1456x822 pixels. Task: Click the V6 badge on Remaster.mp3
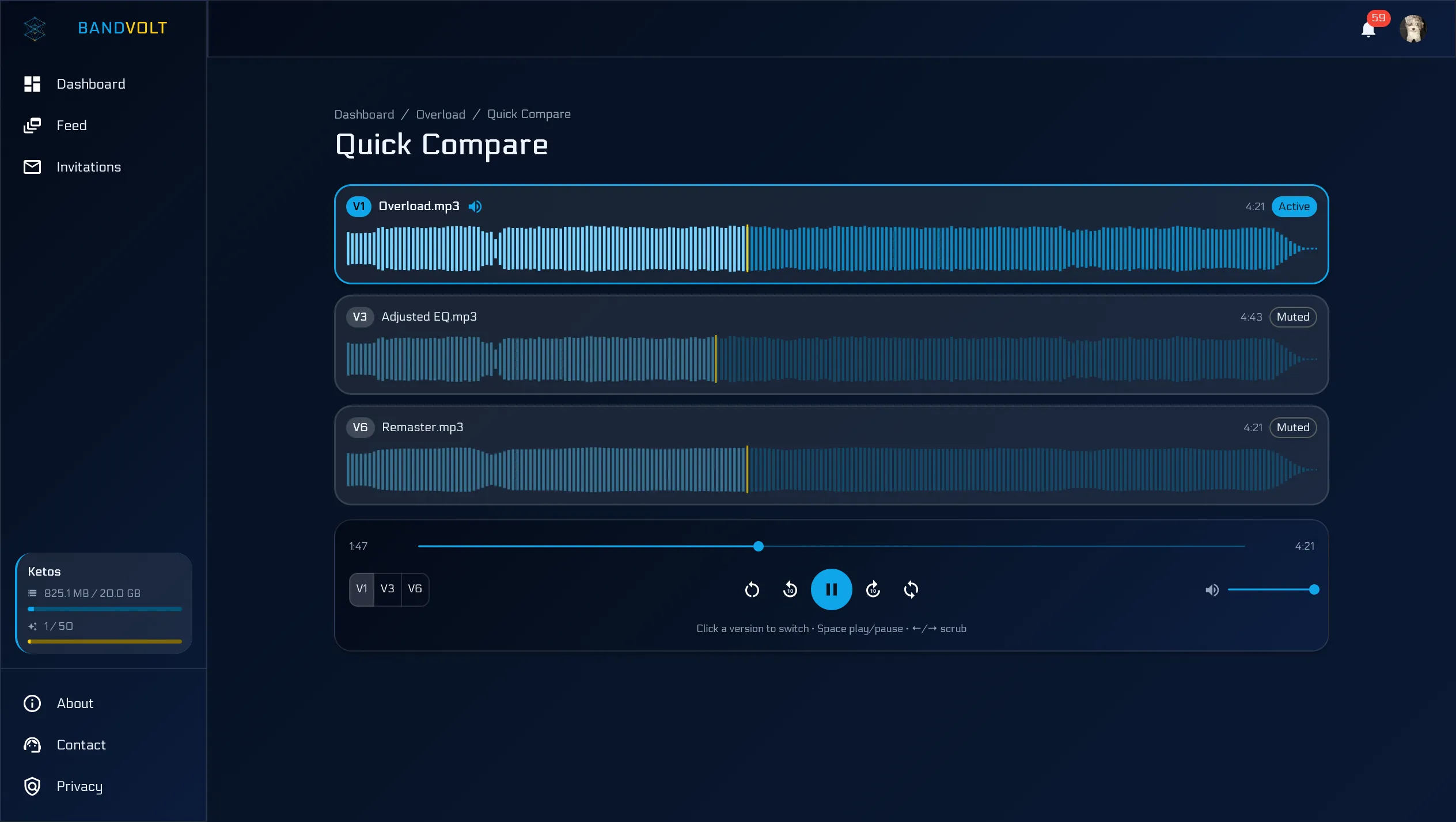point(360,427)
